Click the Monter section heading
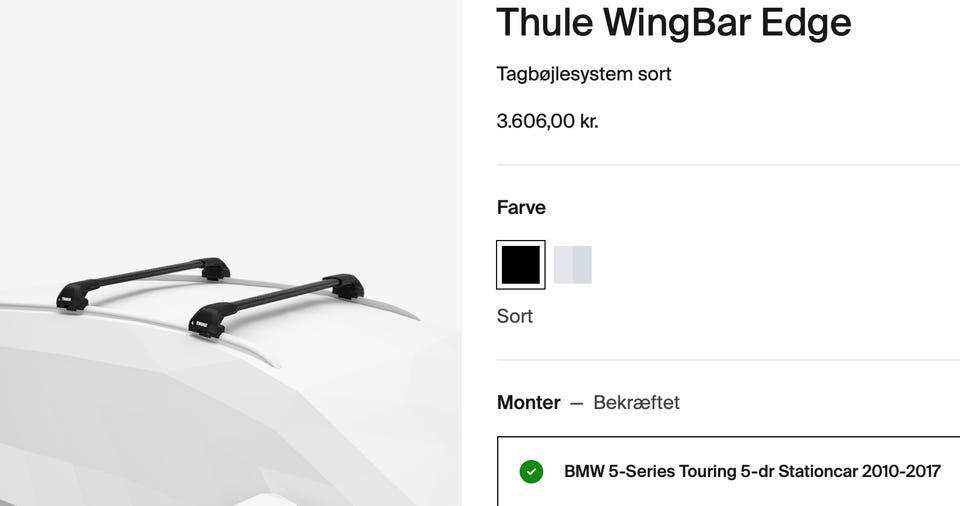The width and height of the screenshot is (960, 506). coord(528,402)
